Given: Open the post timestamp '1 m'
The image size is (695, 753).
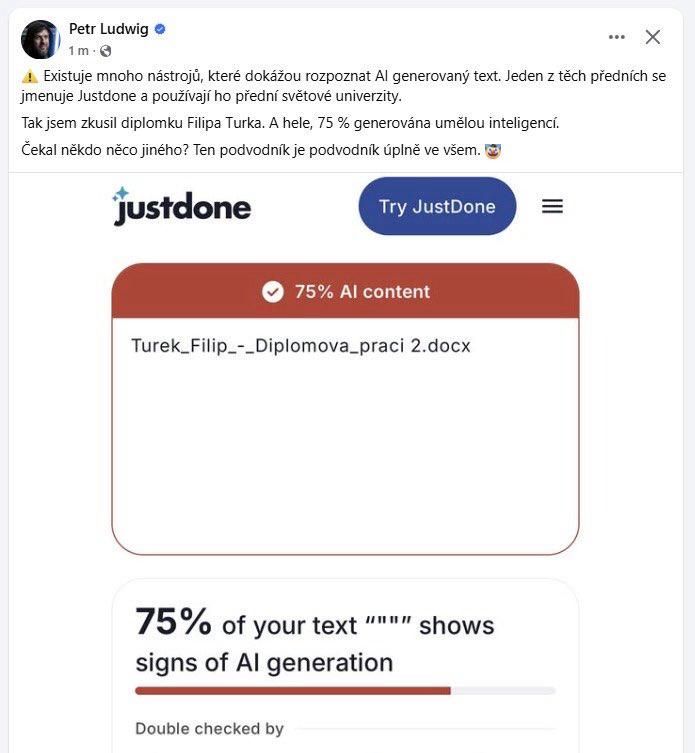Looking at the screenshot, I should pyautogui.click(x=78, y=50).
